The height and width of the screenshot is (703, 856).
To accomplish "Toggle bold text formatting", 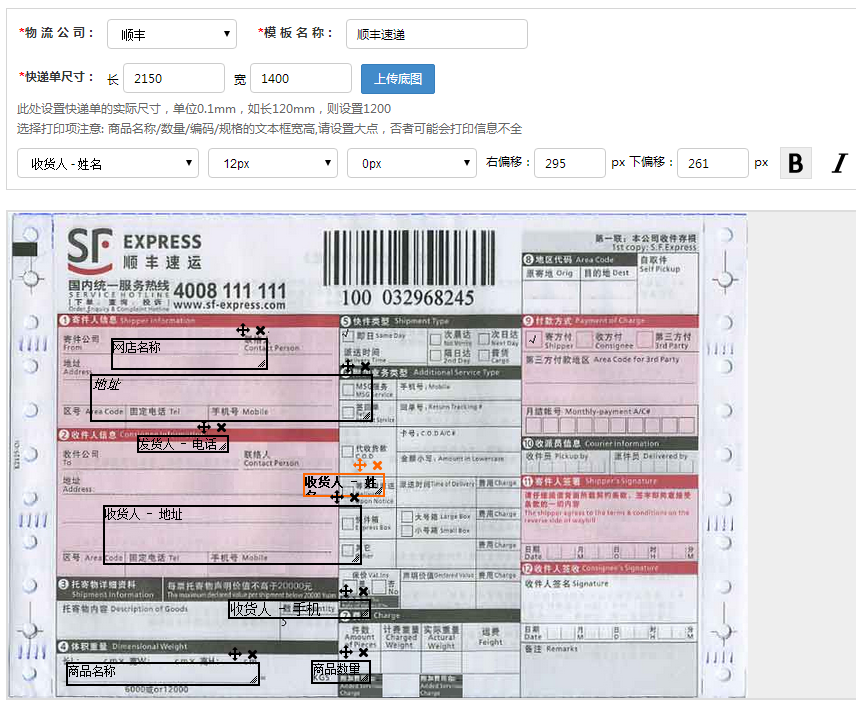I will [795, 163].
